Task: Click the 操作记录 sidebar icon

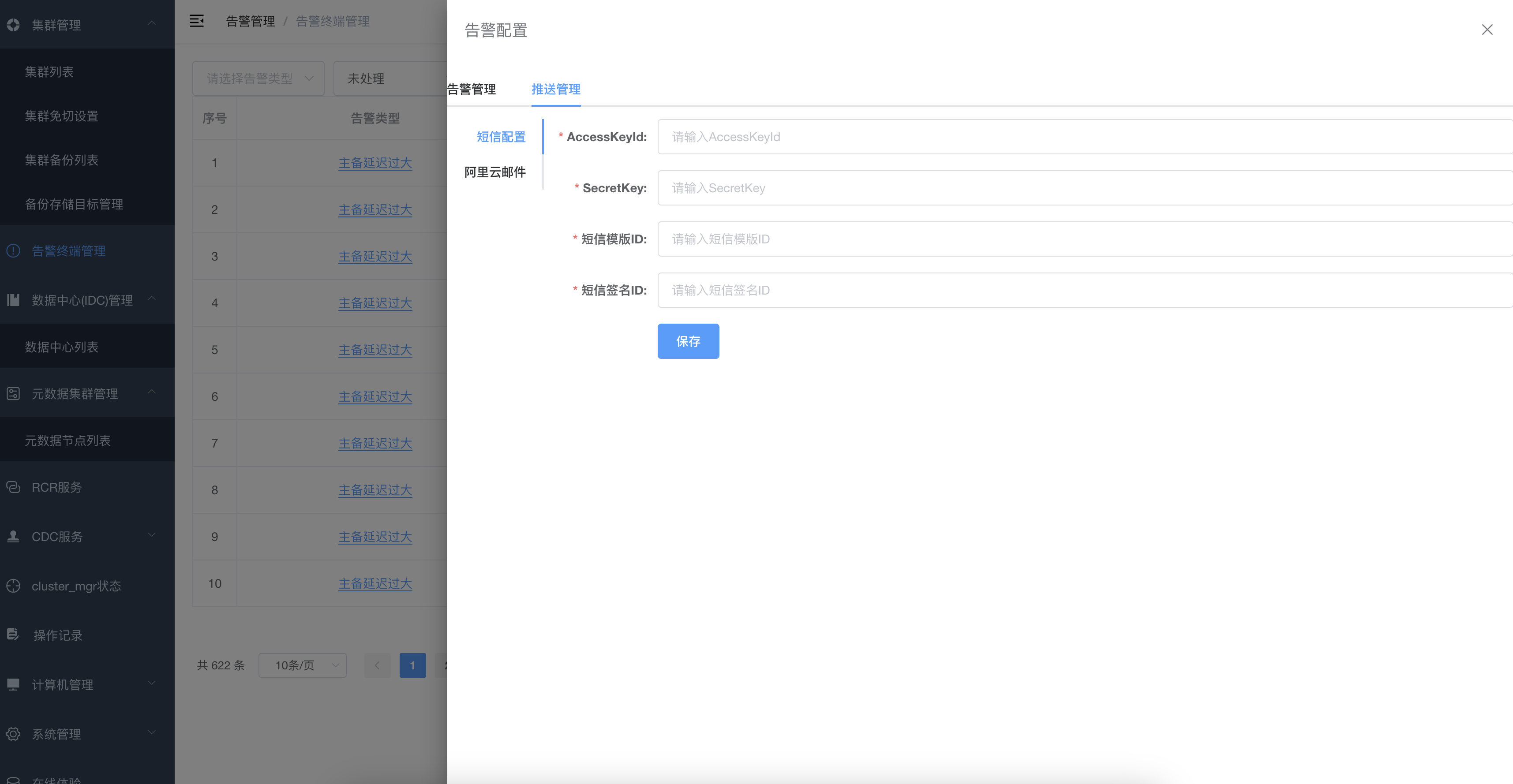Action: tap(13, 634)
